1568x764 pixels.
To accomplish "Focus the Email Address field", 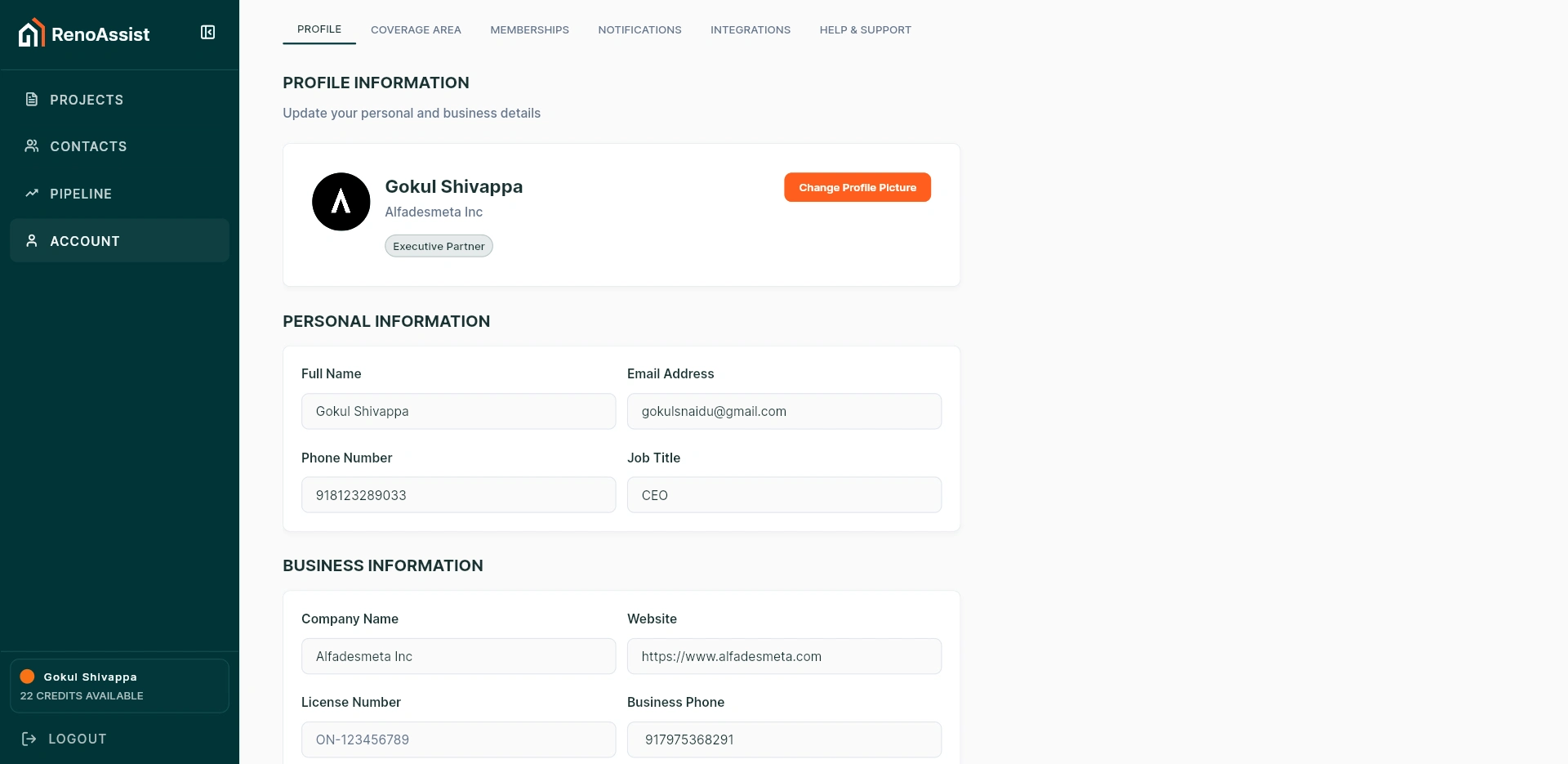I will [784, 412].
